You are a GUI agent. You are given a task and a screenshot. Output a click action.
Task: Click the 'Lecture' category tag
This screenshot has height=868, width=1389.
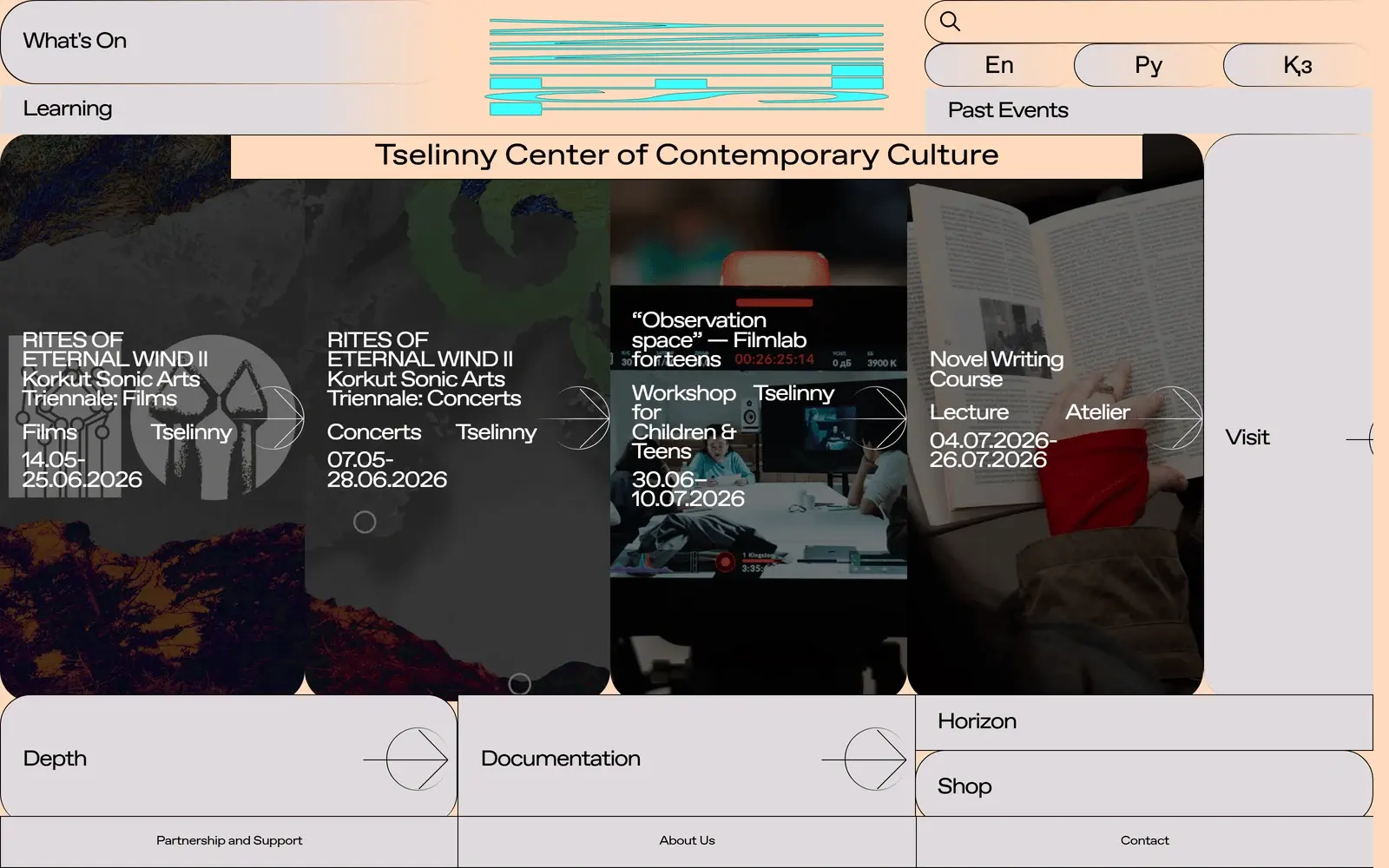coord(970,412)
